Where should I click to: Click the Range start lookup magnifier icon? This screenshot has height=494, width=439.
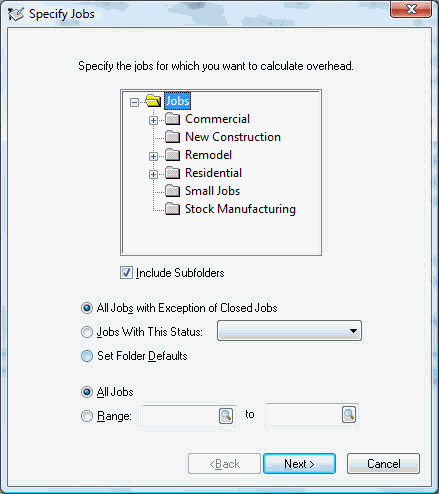(226, 415)
